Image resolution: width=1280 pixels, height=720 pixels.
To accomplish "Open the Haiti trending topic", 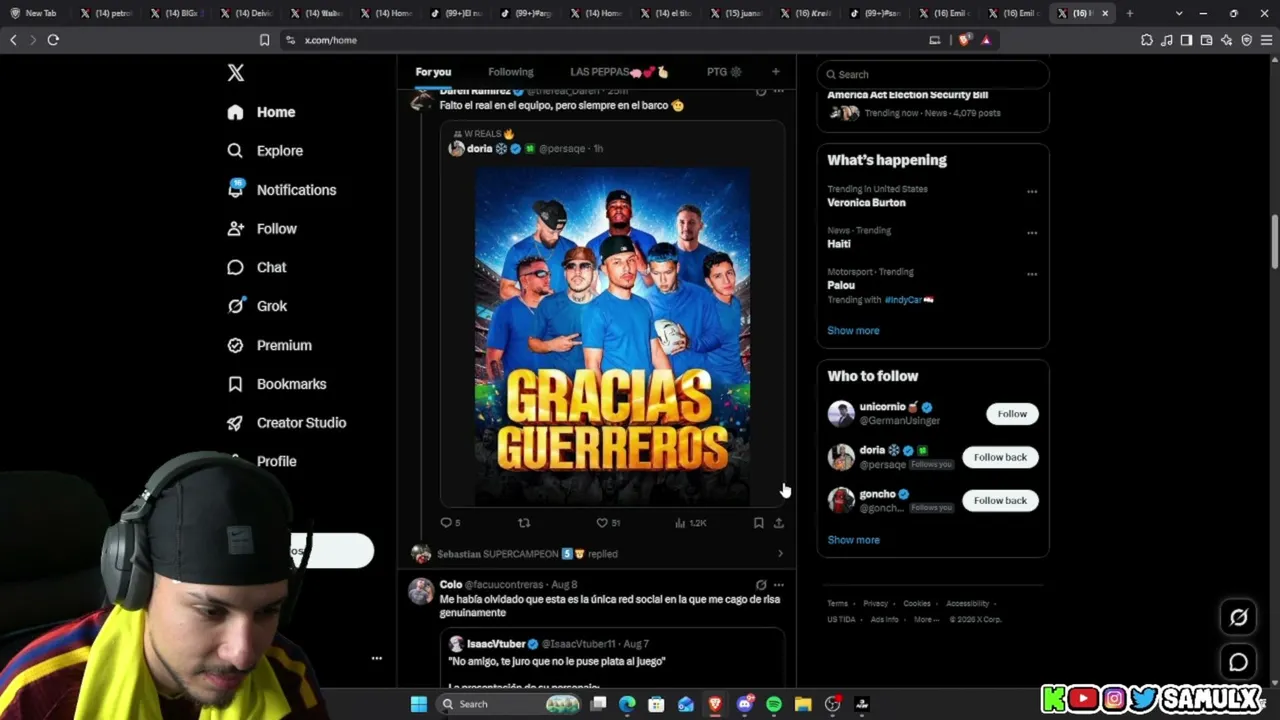I will coord(839,244).
